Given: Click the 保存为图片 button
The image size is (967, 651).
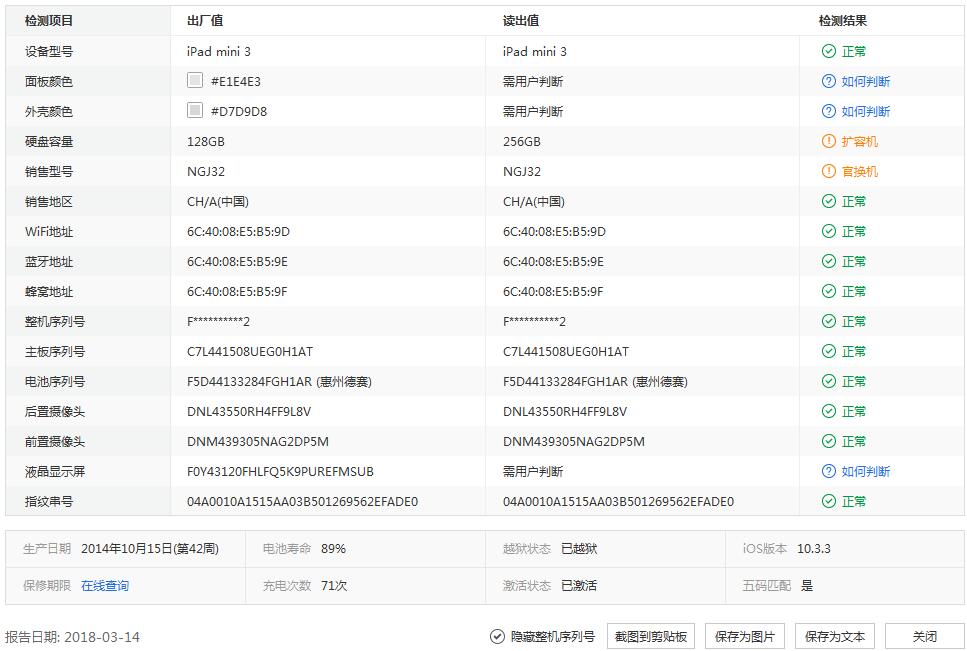Looking at the screenshot, I should point(744,634).
